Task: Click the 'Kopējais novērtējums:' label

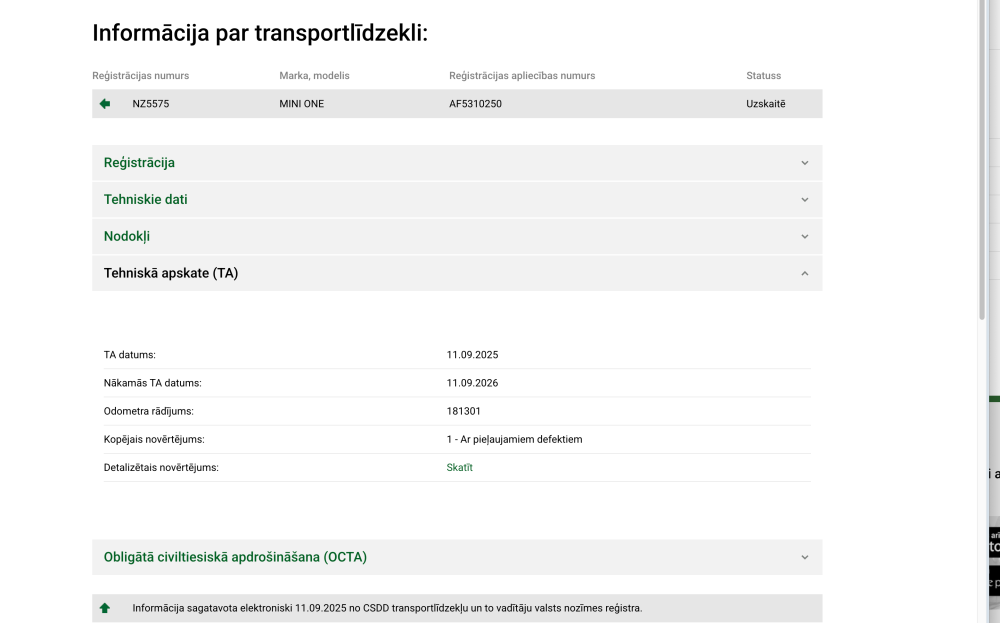Action: (x=154, y=439)
